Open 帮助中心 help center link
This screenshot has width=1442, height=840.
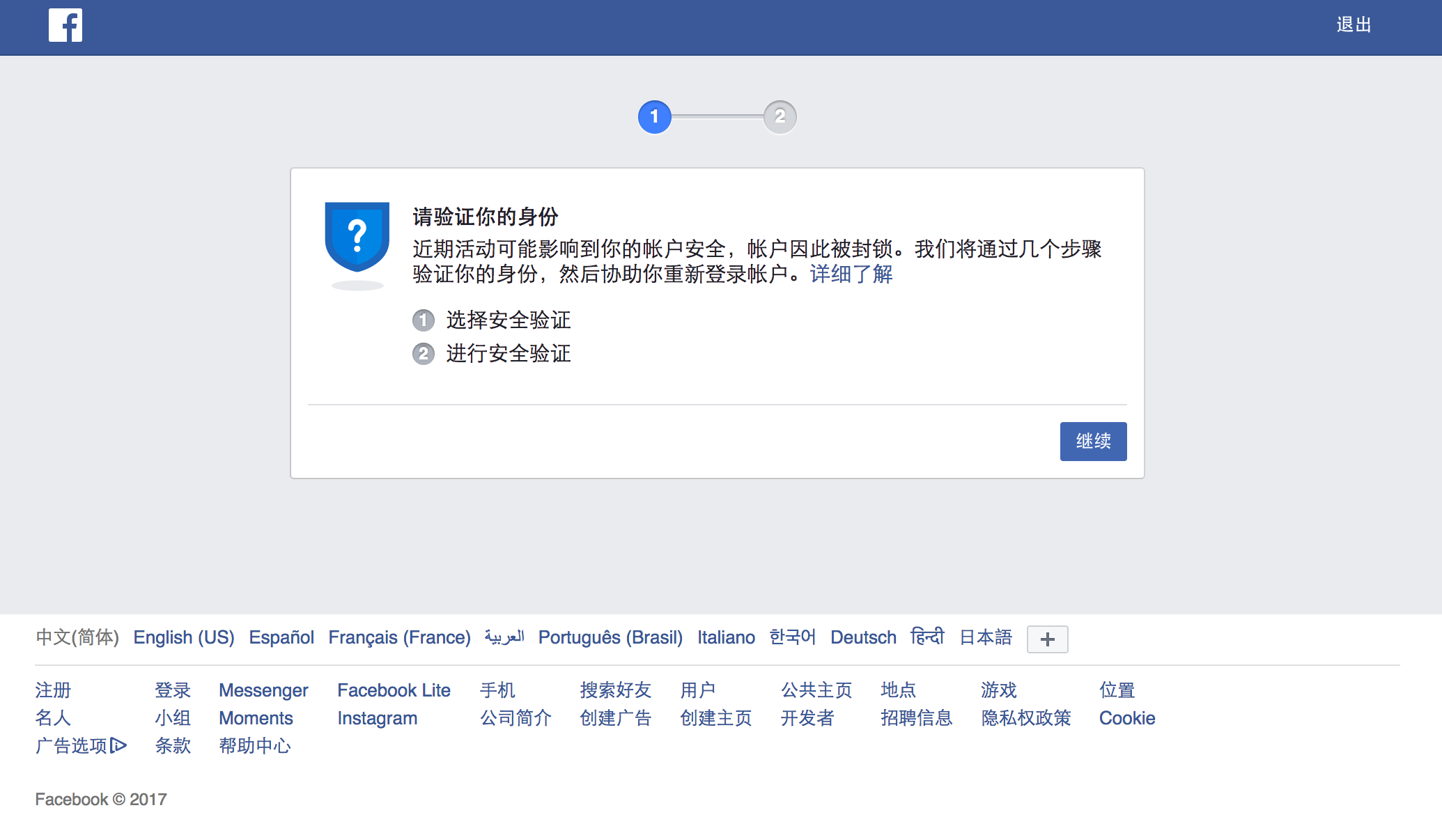coord(255,746)
